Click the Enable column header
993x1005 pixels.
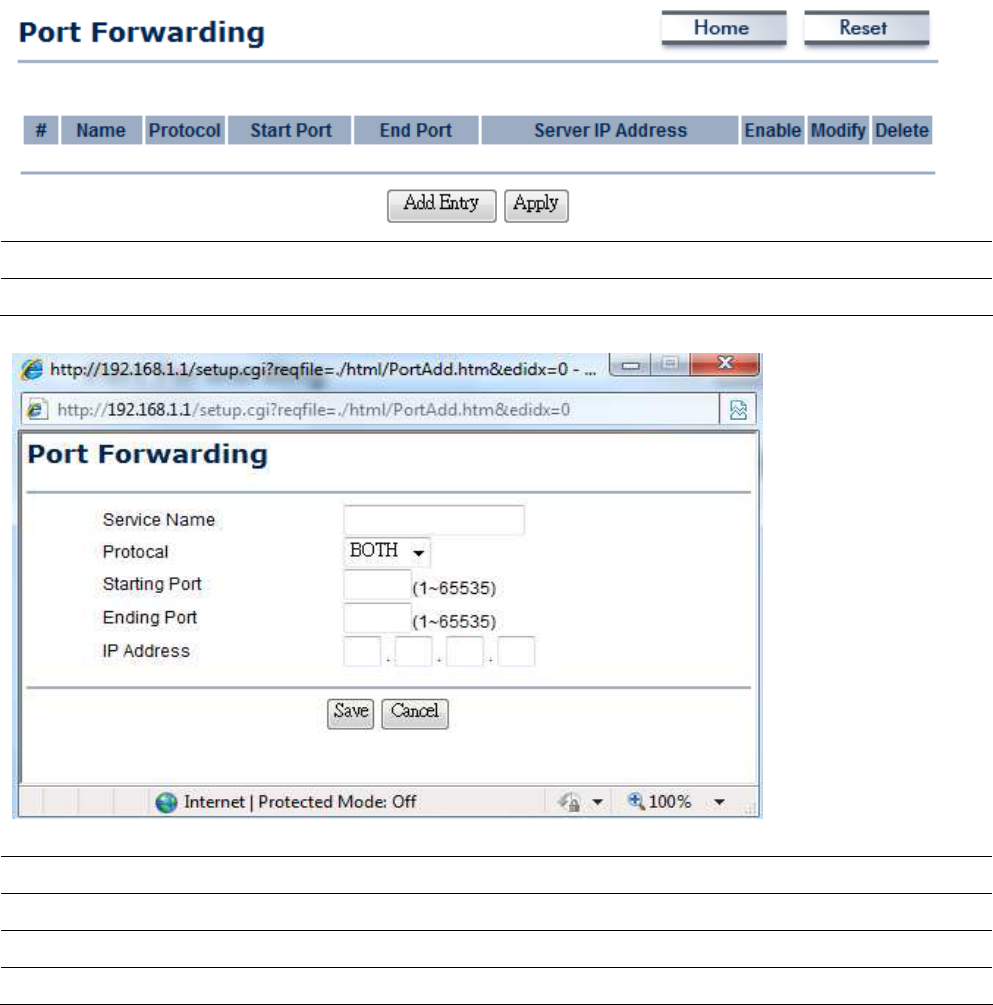(772, 130)
